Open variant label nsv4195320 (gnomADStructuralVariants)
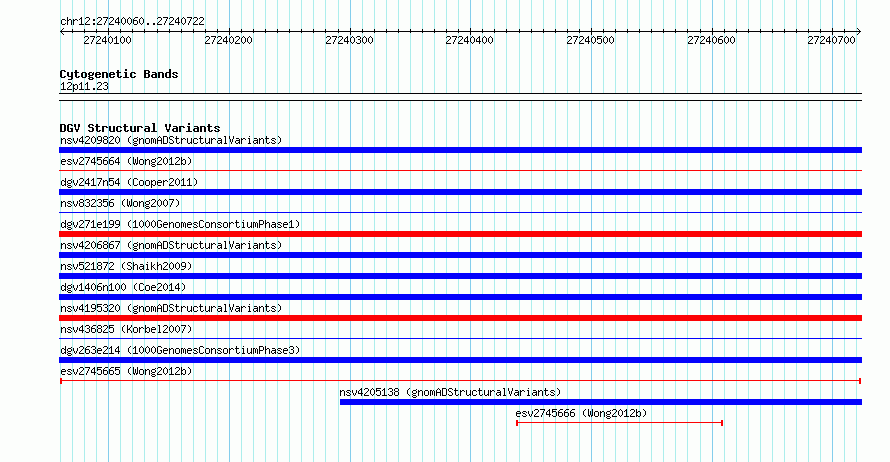Screen dimensions: 890x462 point(171,308)
